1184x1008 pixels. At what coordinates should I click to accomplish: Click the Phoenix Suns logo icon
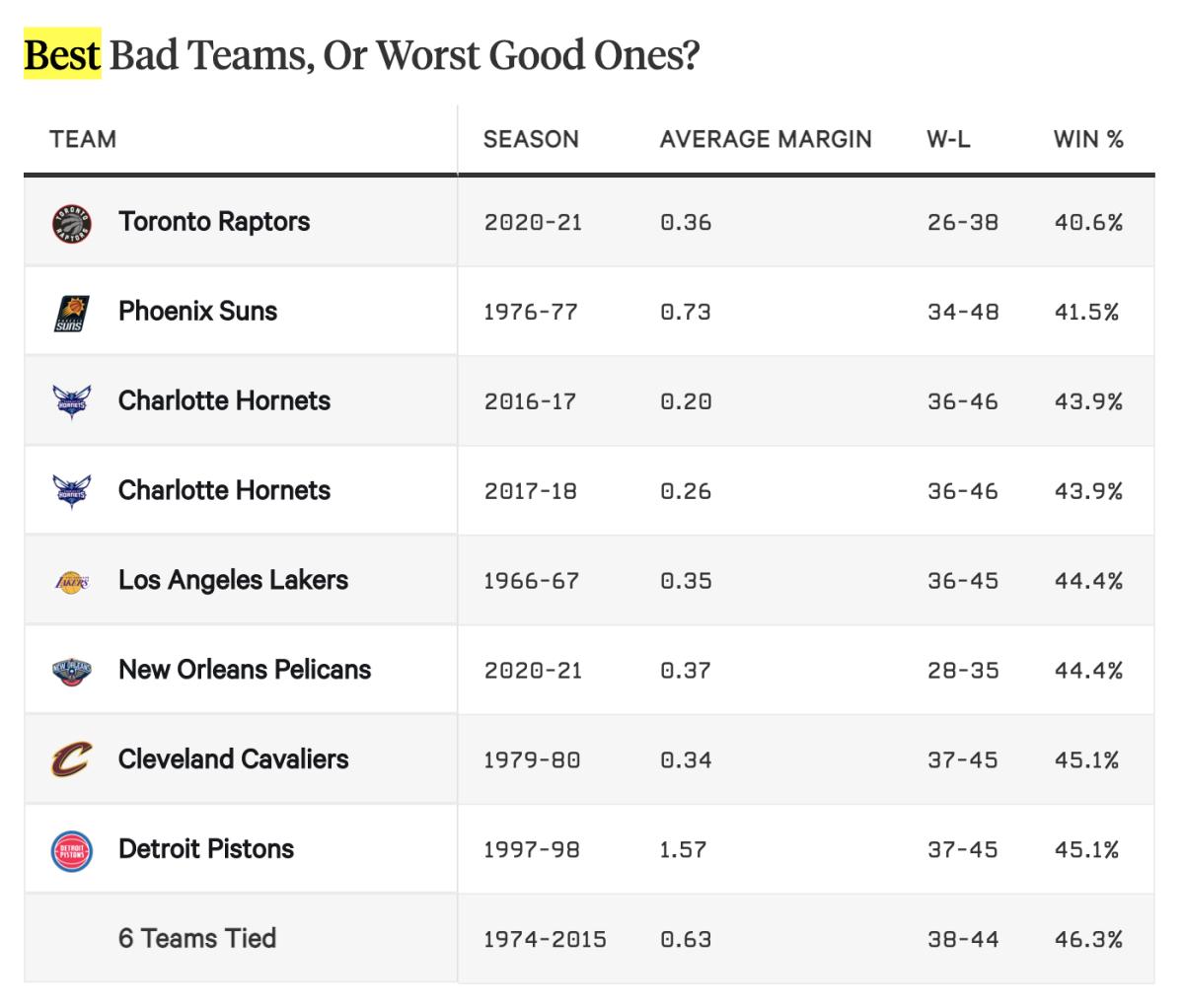(x=70, y=313)
